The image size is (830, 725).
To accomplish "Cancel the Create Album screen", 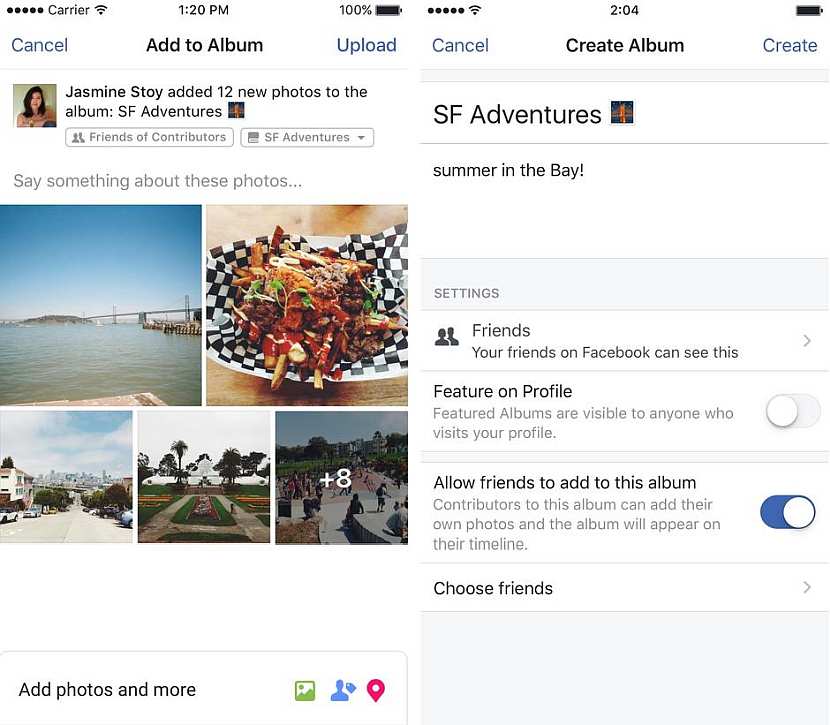I will 460,45.
